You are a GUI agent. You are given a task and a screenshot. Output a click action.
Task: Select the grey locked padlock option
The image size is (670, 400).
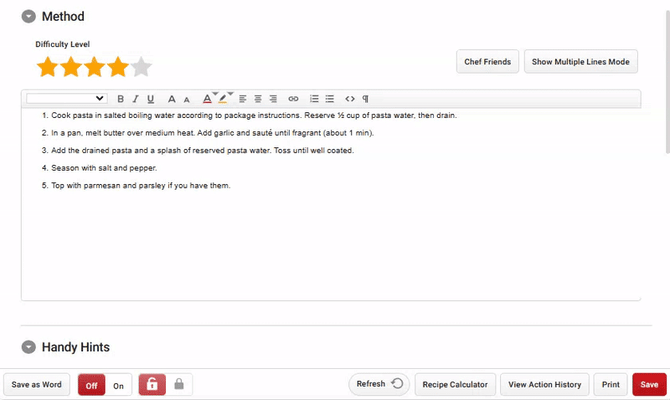pos(179,385)
